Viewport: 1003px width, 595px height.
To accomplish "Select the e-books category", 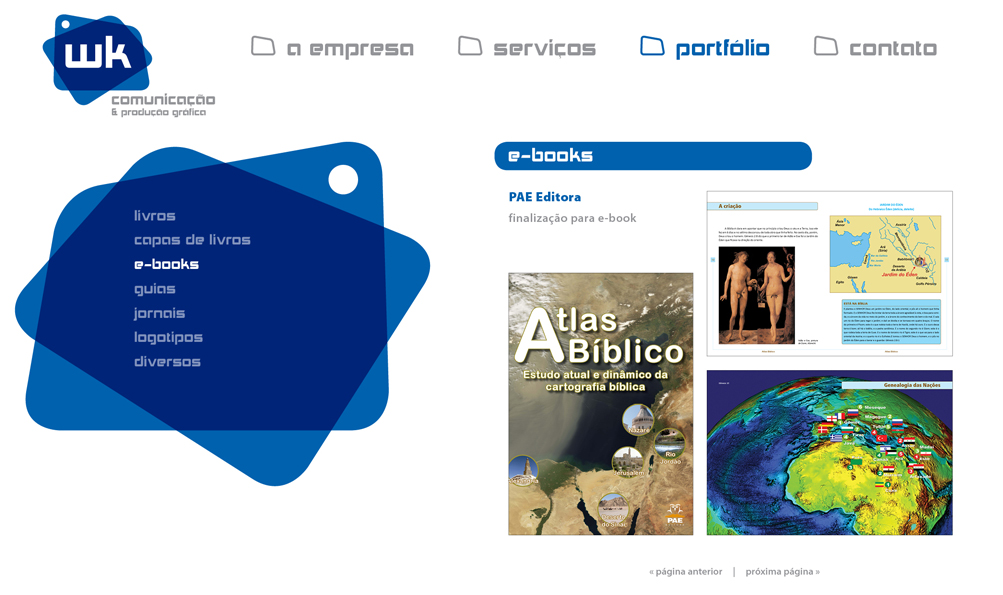I will coord(166,264).
